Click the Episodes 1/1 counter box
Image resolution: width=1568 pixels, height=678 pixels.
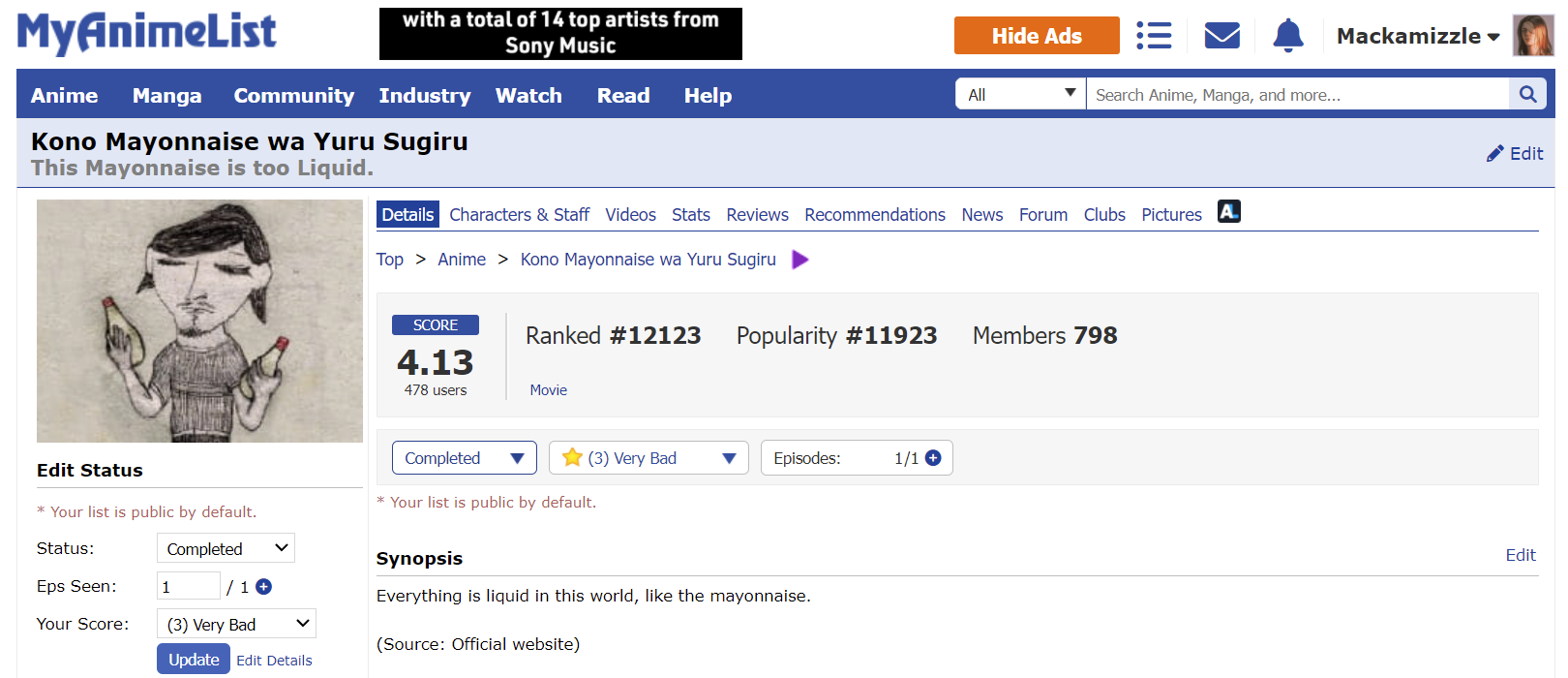857,458
